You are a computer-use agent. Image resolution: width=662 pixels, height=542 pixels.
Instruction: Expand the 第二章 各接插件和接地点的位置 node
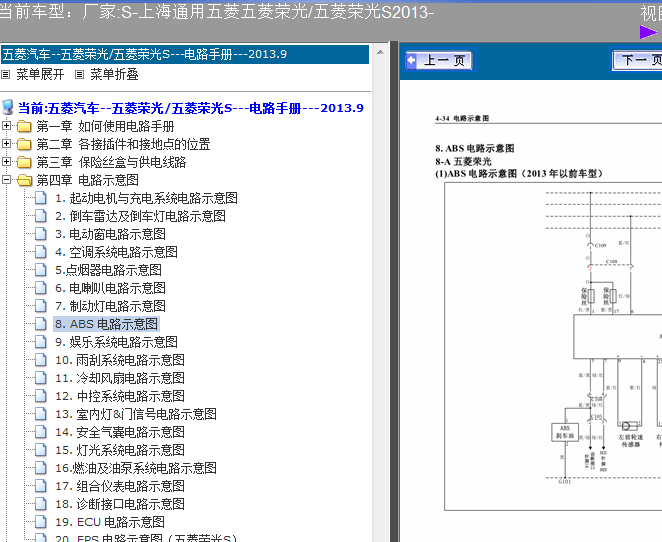coord(6,144)
